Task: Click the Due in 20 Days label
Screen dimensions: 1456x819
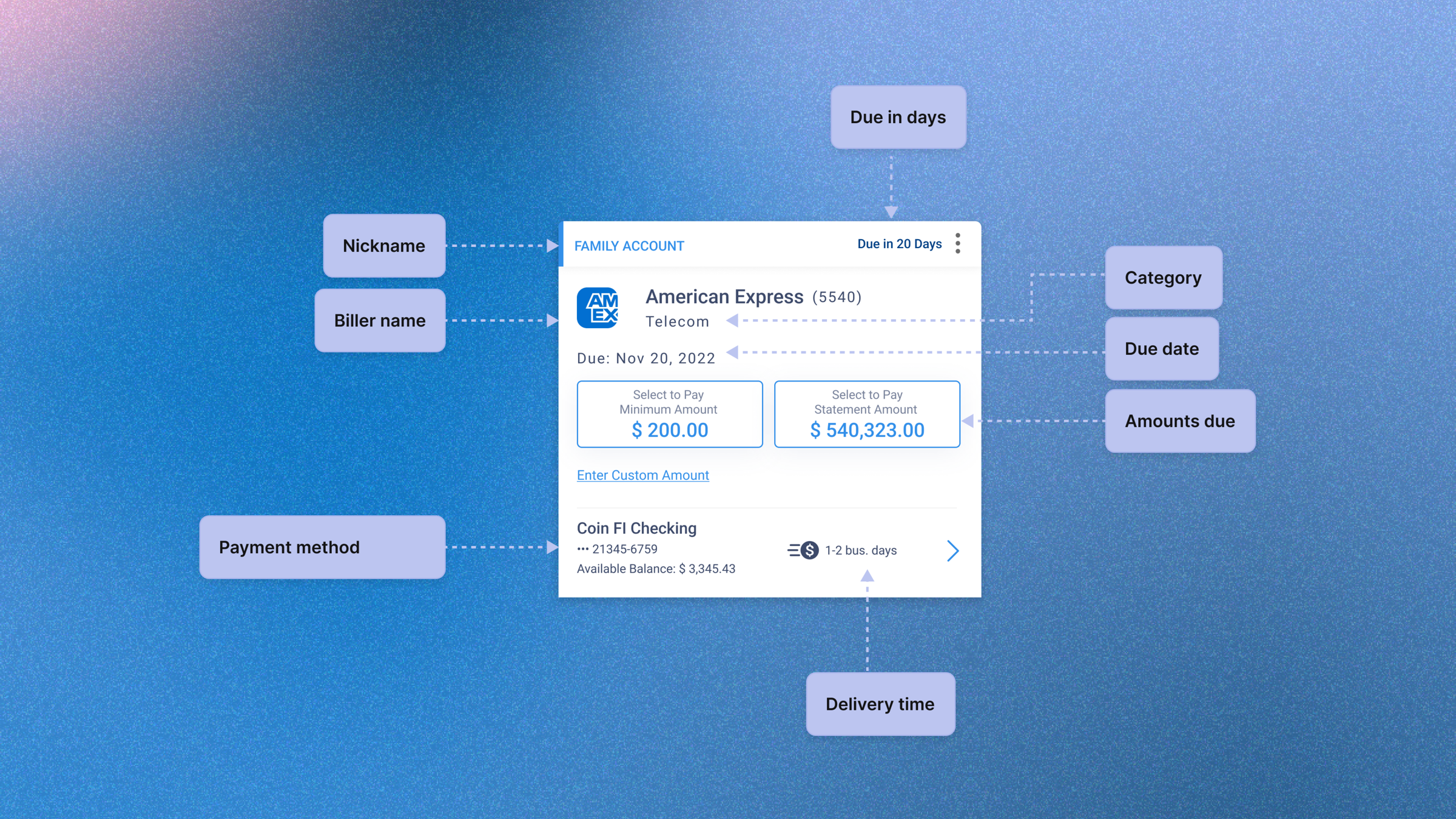Action: 900,244
